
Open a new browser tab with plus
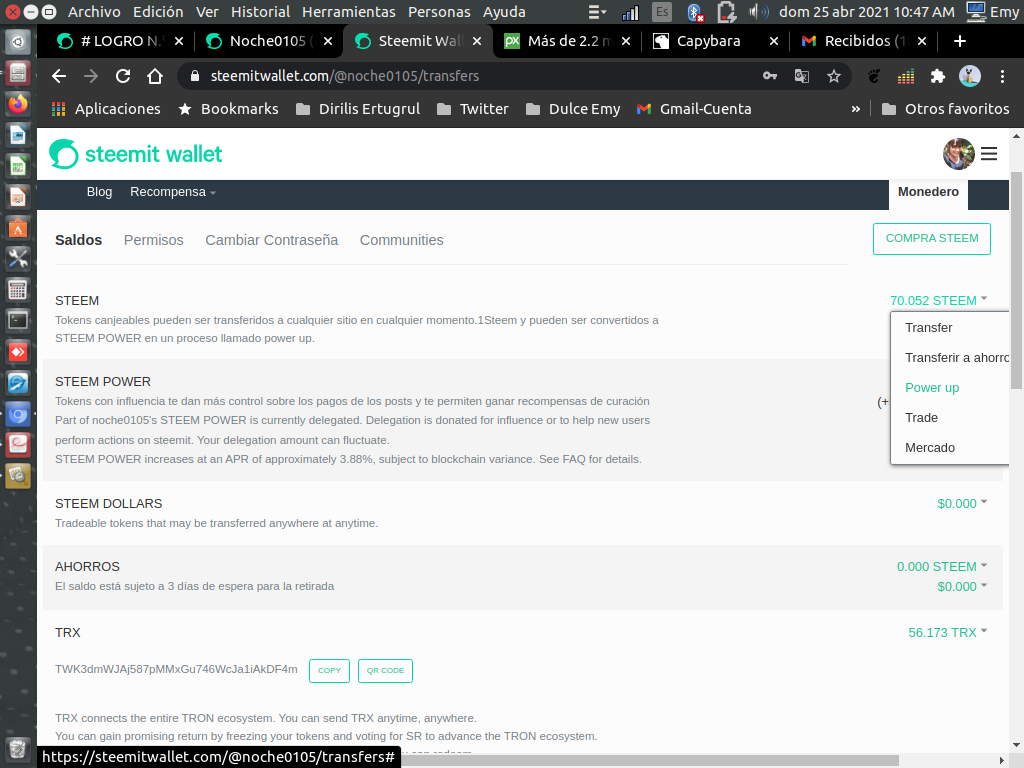(x=960, y=41)
